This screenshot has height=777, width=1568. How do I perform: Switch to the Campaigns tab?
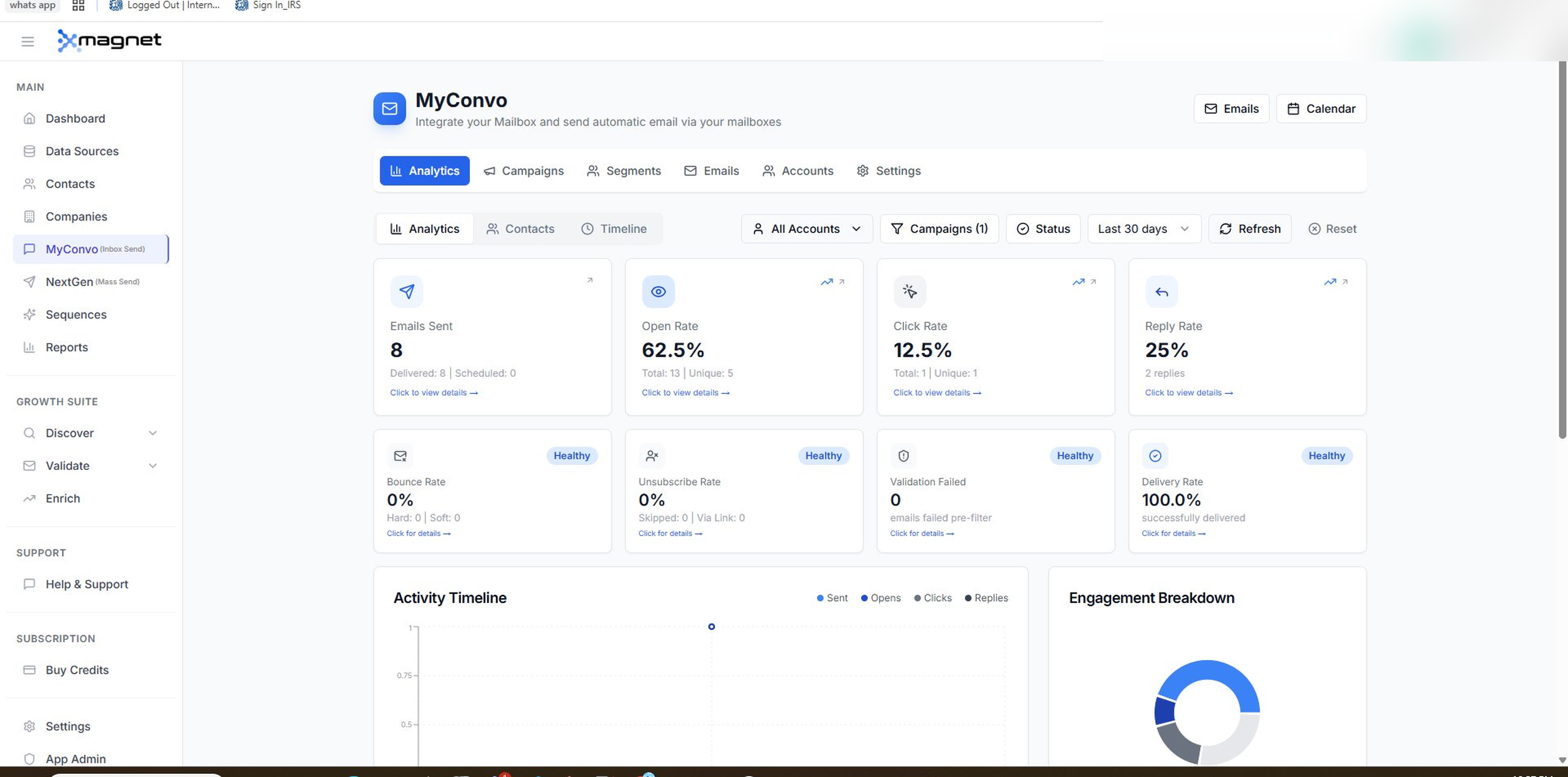point(524,170)
